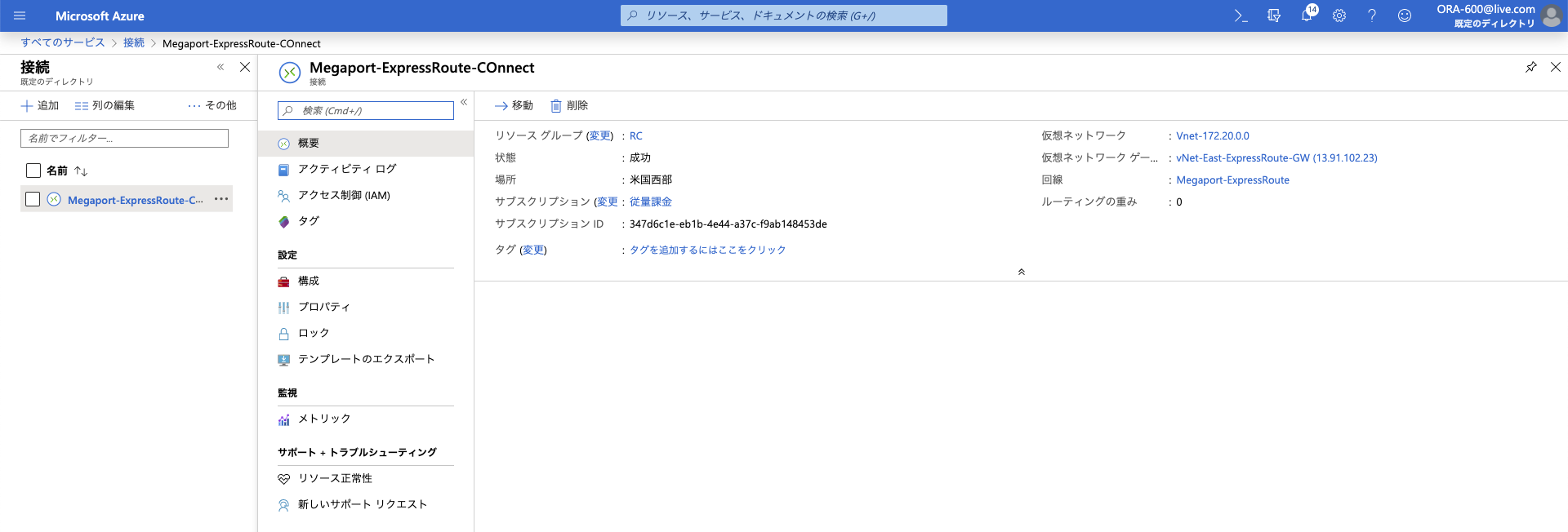
Task: Open the help question mark
Action: coord(1372,16)
